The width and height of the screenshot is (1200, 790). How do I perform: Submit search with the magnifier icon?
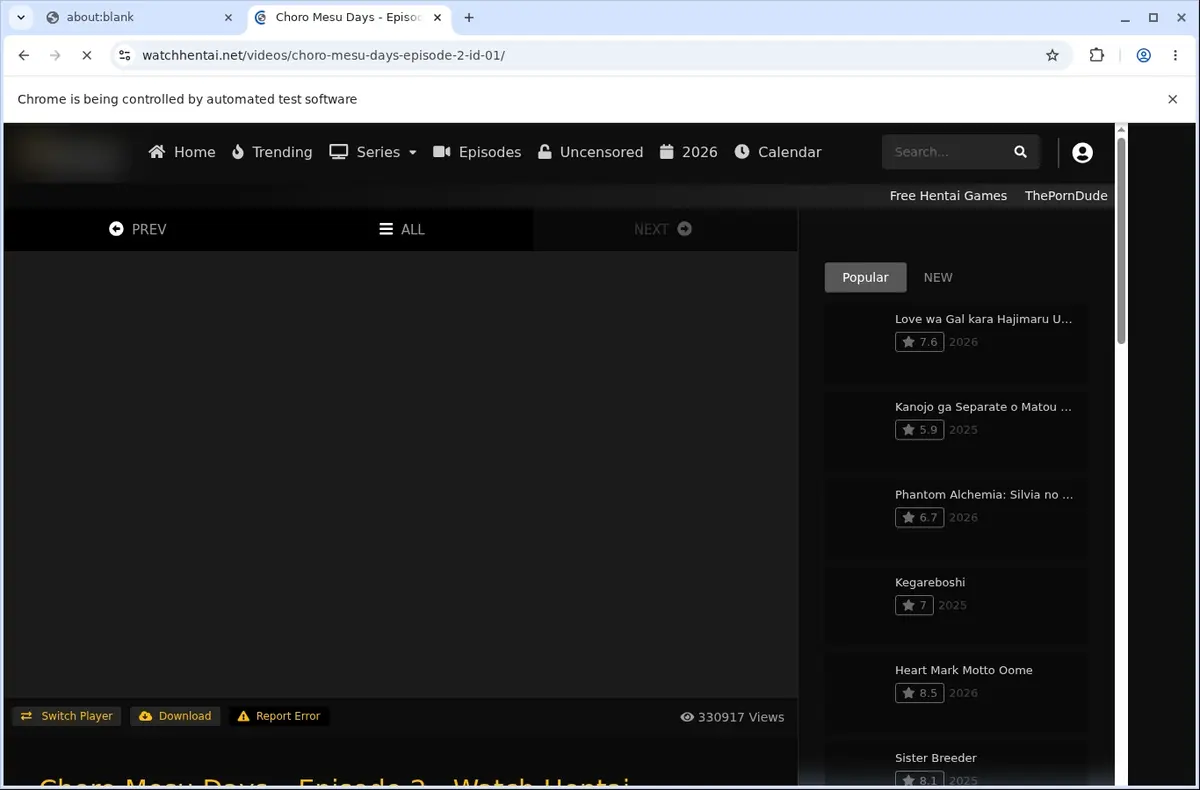coord(1020,152)
